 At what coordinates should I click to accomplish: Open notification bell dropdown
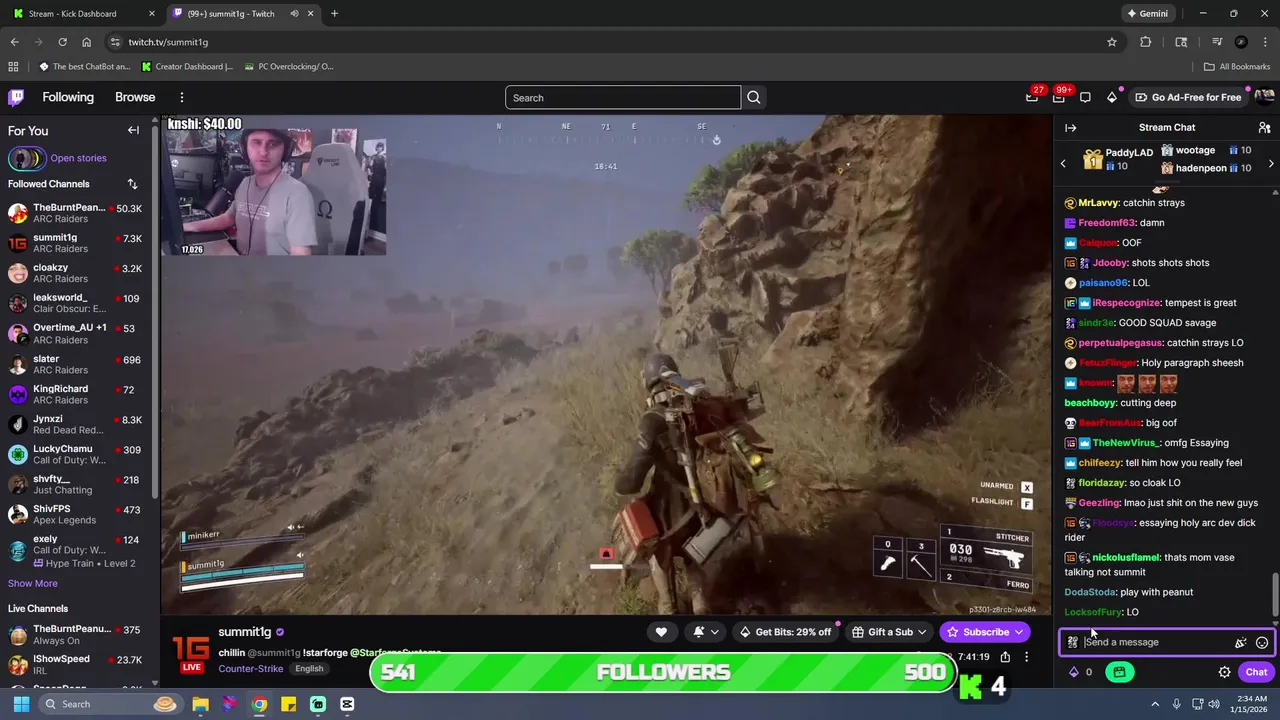pyautogui.click(x=705, y=632)
